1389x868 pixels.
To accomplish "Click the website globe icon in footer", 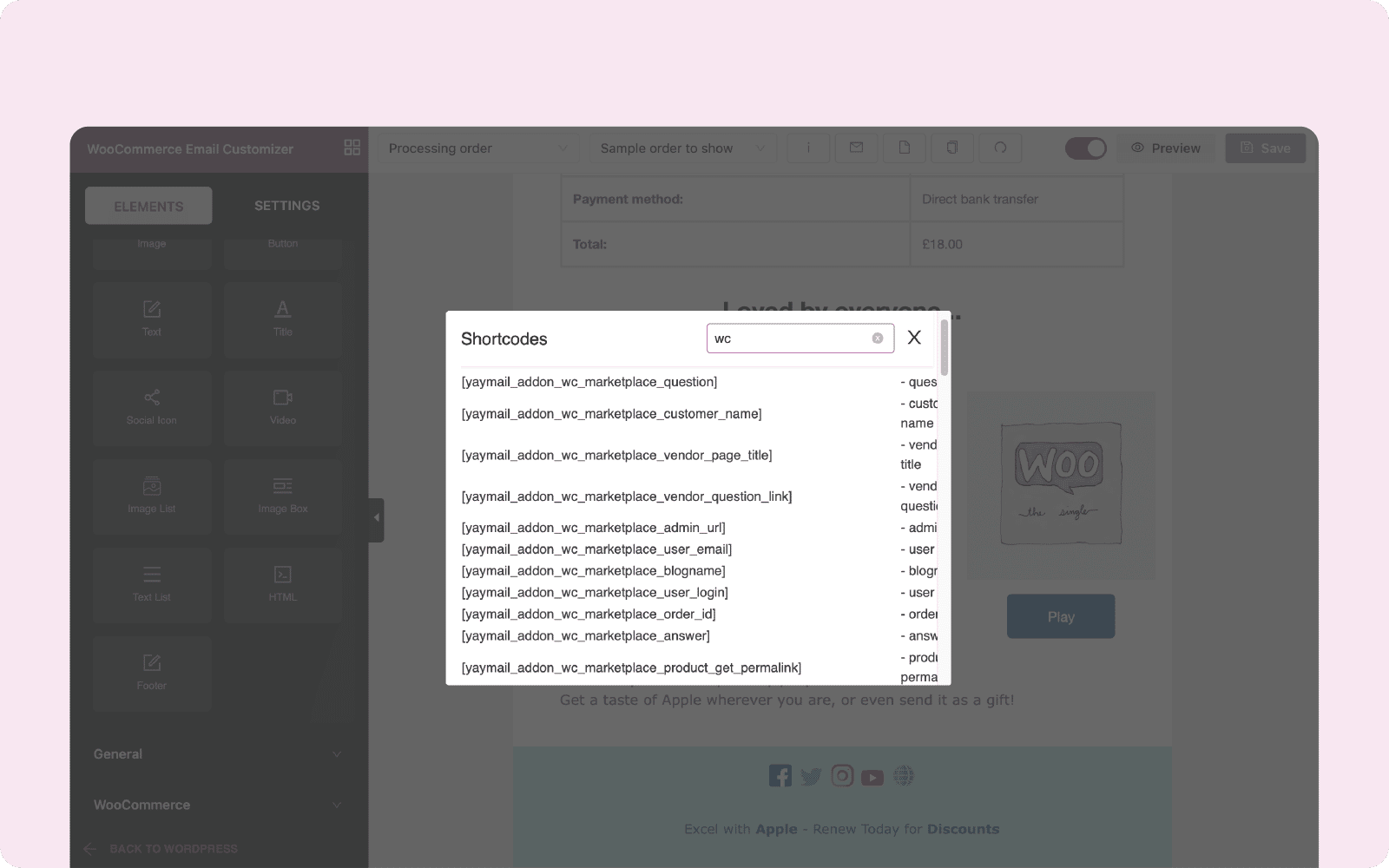I will click(904, 776).
